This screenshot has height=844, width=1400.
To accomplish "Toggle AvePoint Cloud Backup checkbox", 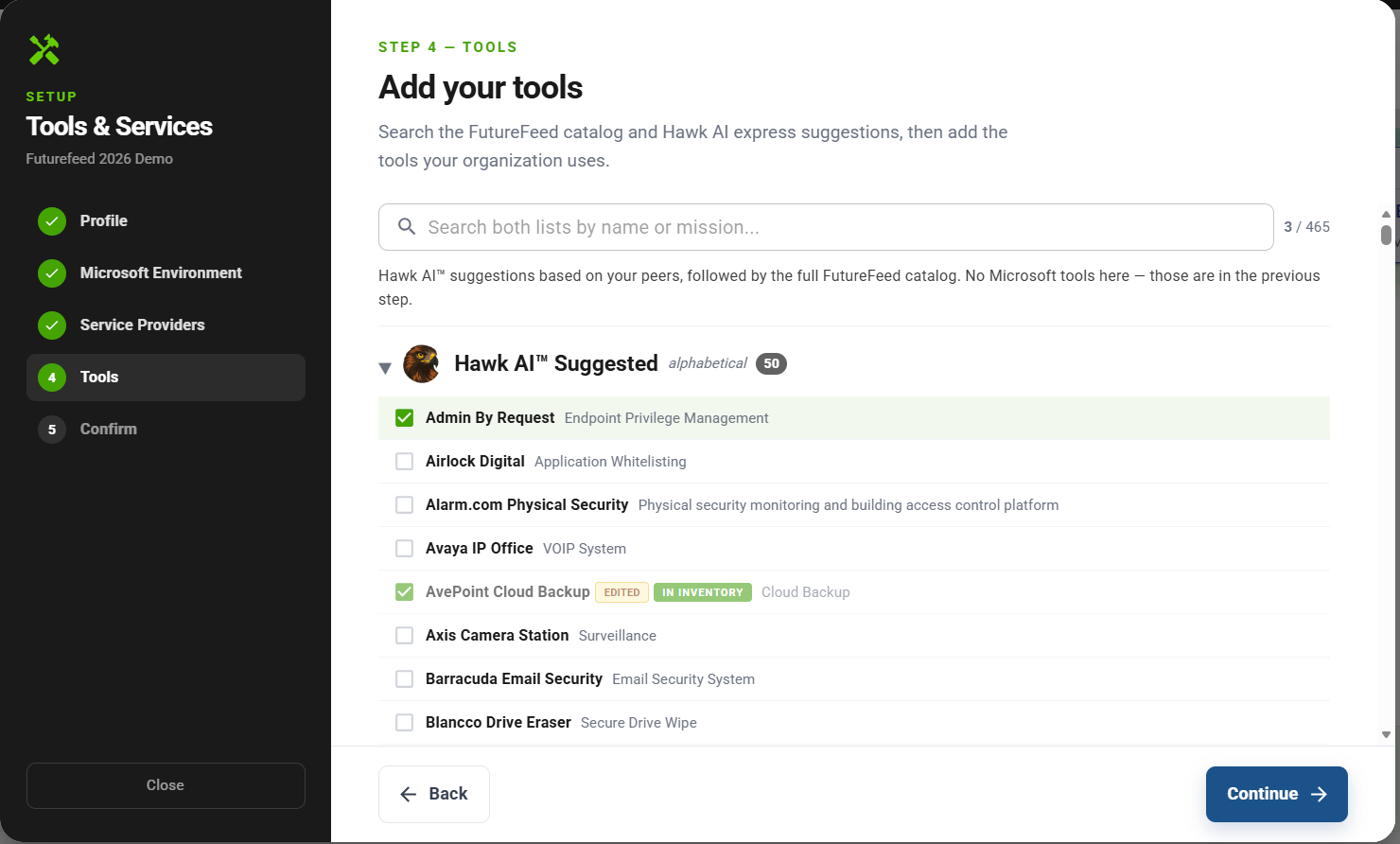I will 404,592.
